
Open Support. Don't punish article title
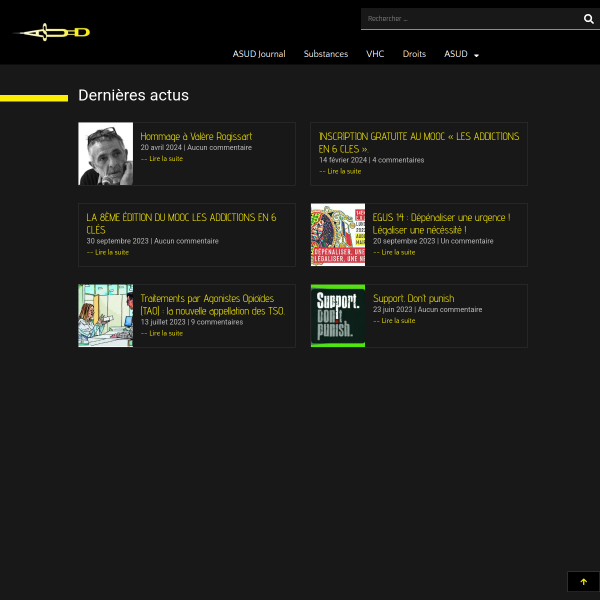[x=414, y=298]
